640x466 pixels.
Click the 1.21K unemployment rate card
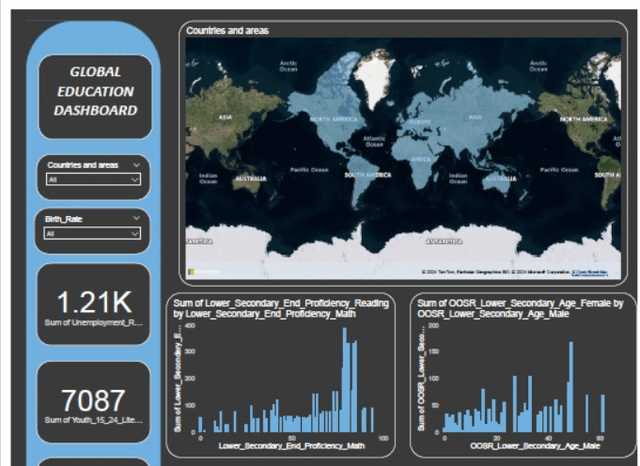(93, 304)
